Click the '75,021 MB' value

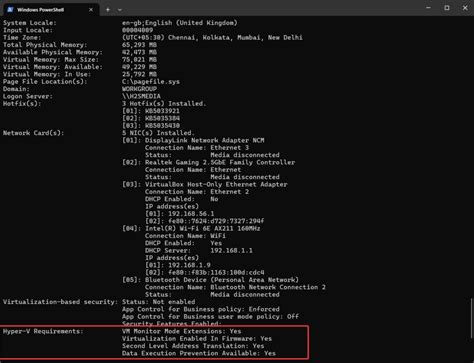coord(139,59)
